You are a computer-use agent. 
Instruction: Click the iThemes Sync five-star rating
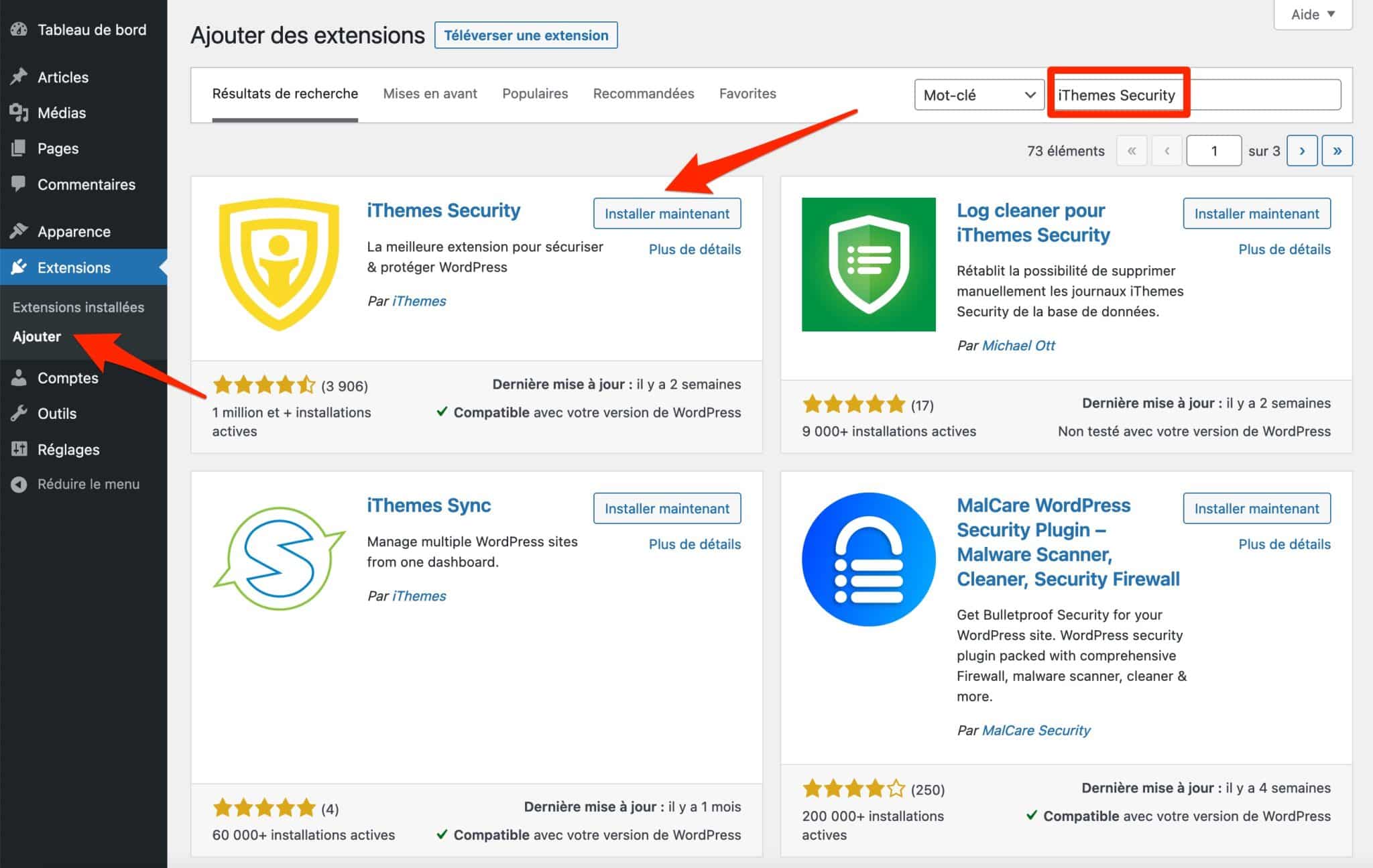(263, 807)
